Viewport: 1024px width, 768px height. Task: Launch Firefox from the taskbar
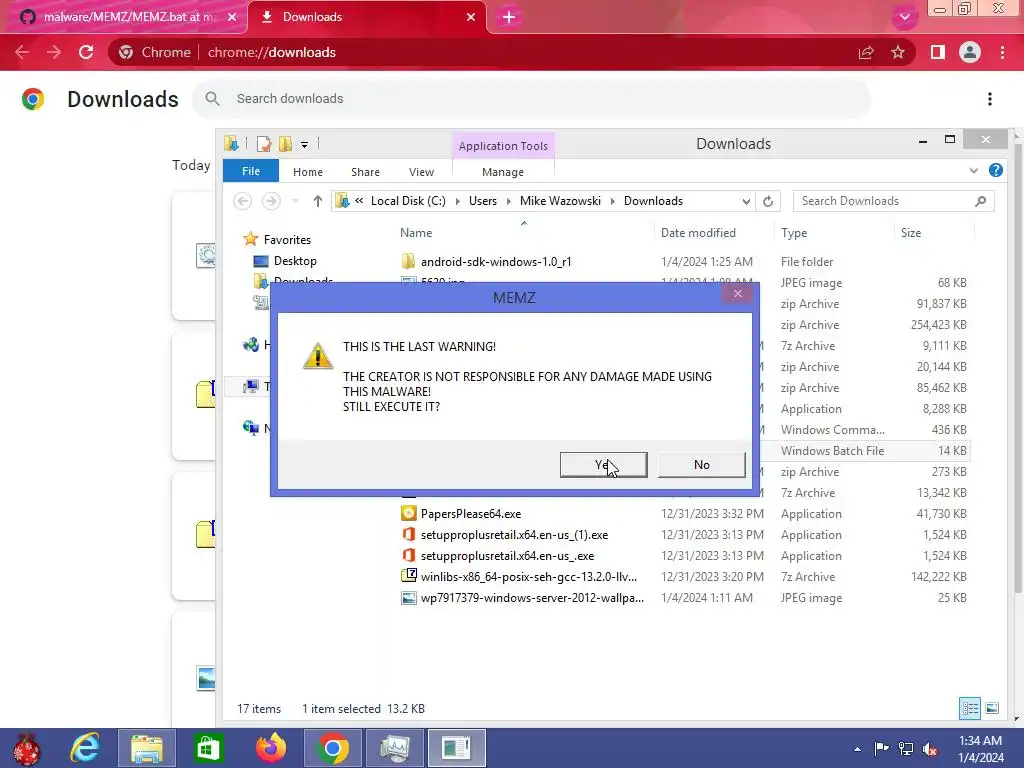click(270, 748)
